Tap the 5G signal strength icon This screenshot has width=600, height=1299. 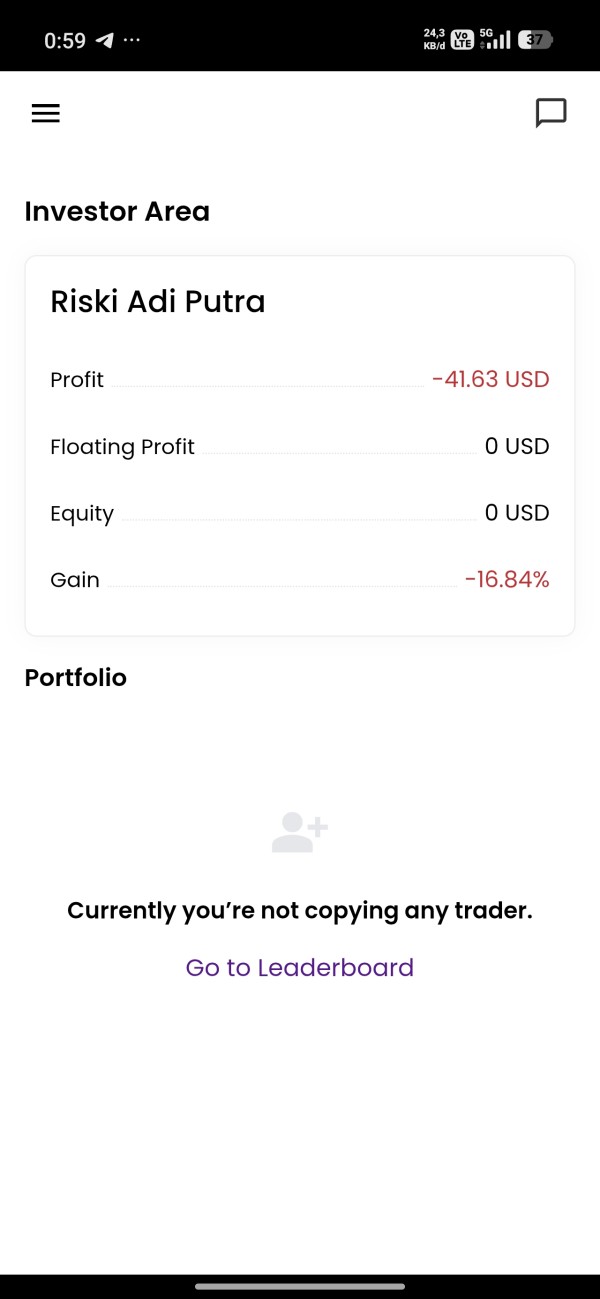click(x=495, y=40)
